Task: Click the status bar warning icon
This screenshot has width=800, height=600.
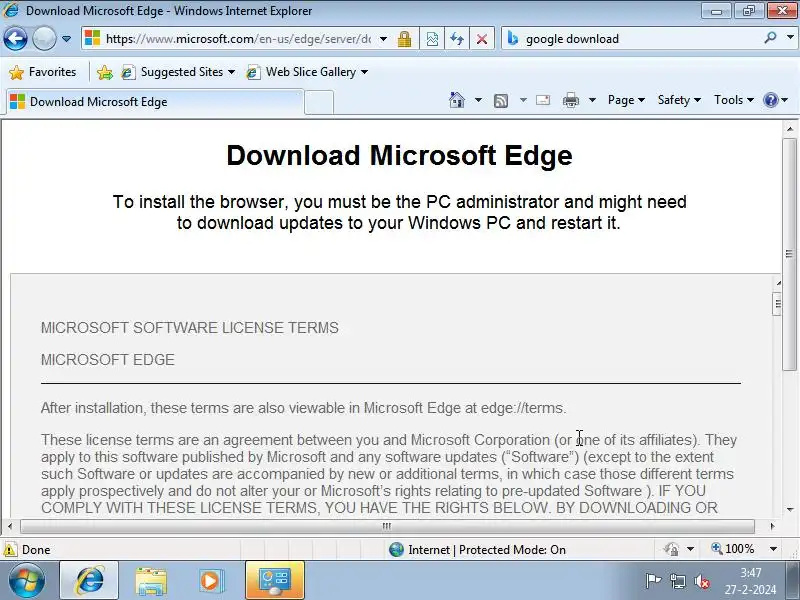Action: [x=9, y=549]
